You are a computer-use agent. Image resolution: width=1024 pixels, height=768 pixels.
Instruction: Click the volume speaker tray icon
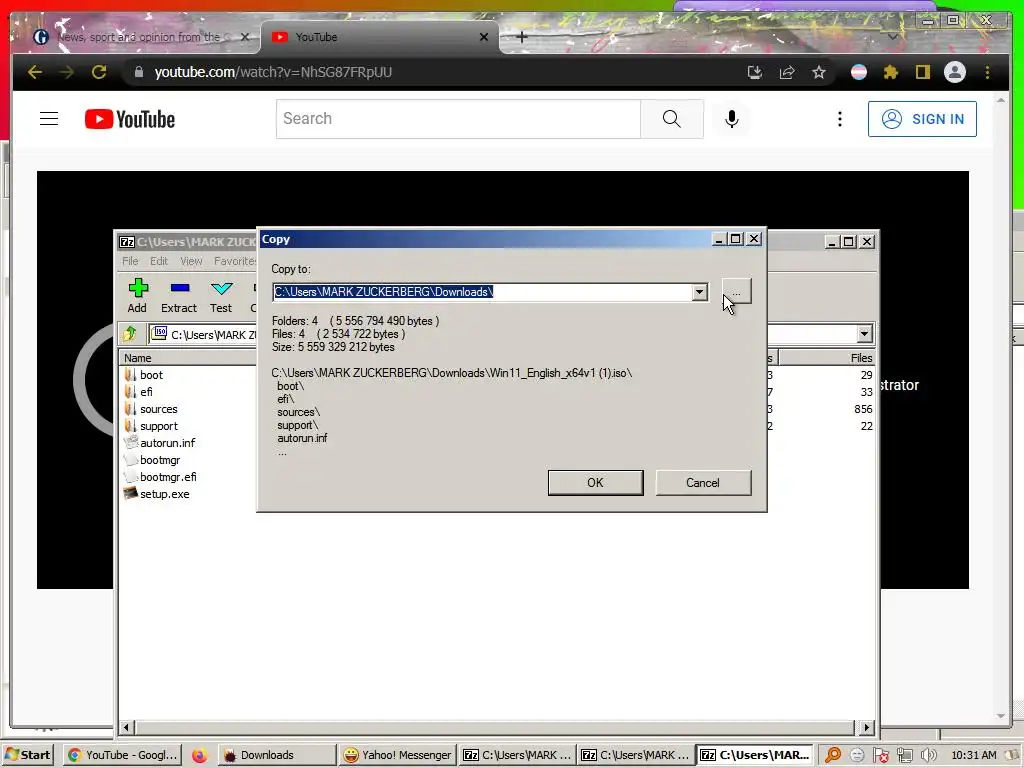pos(929,756)
